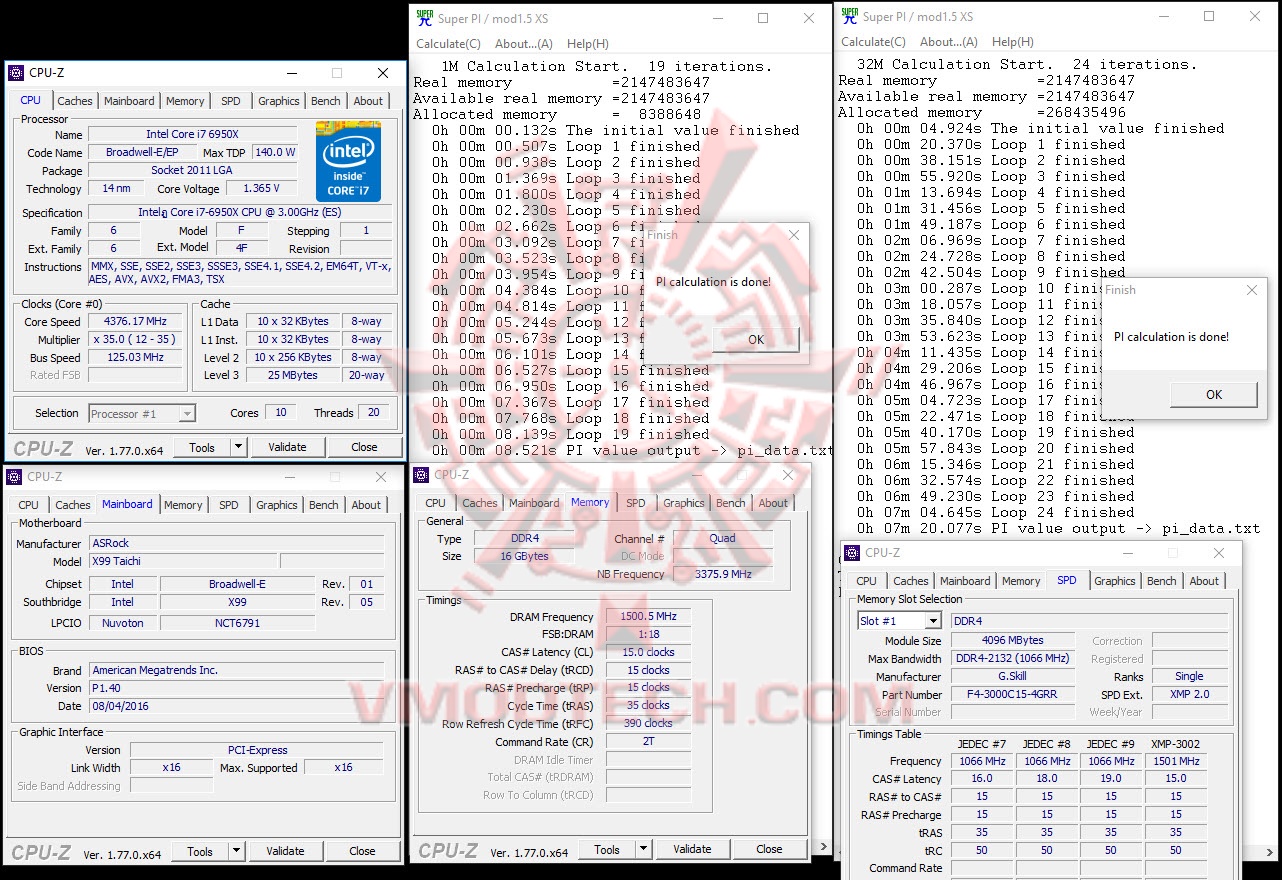Click the Super PI icon in 32M window title
Image resolution: width=1282 pixels, height=880 pixels.
(x=850, y=16)
